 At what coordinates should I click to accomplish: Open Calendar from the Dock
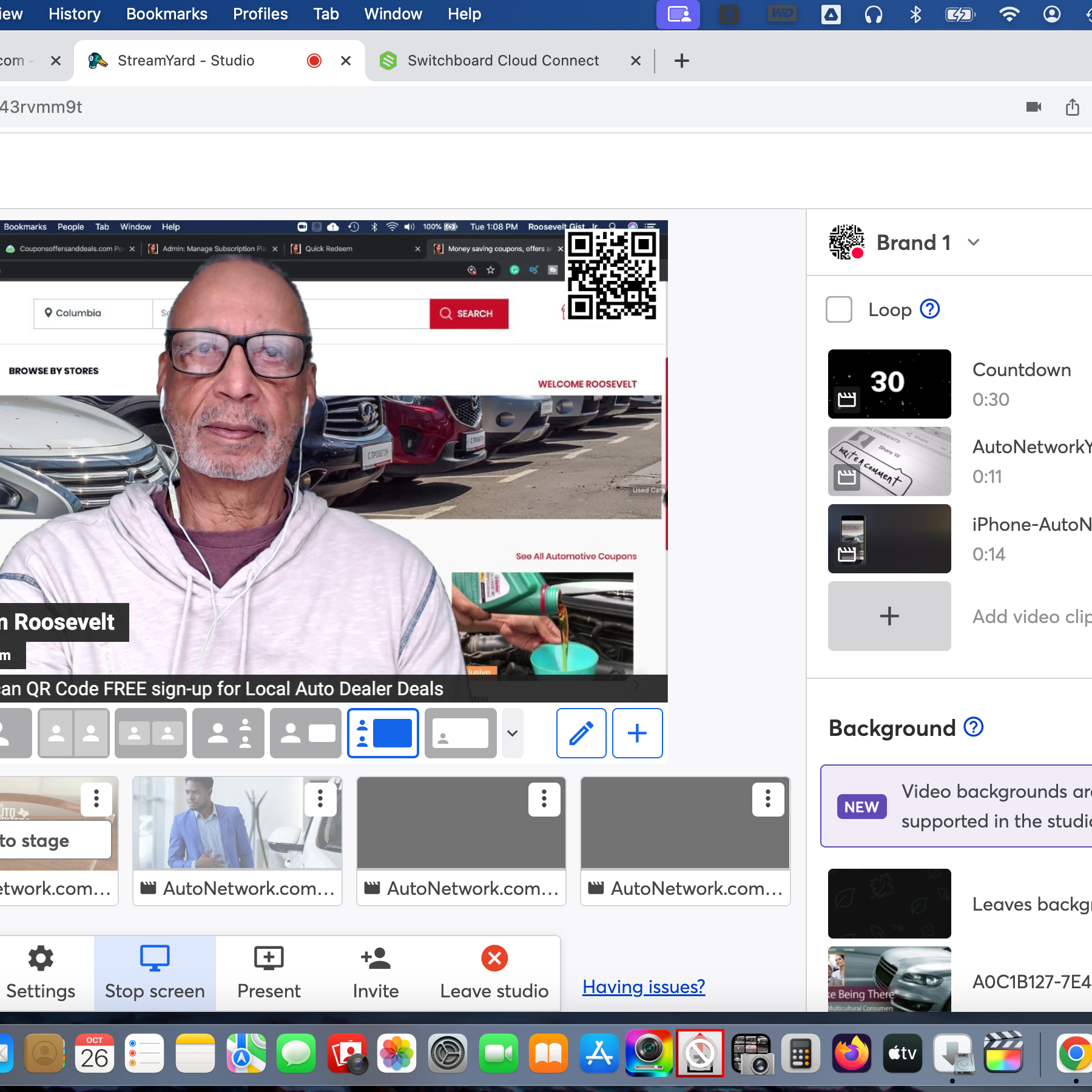94,1053
